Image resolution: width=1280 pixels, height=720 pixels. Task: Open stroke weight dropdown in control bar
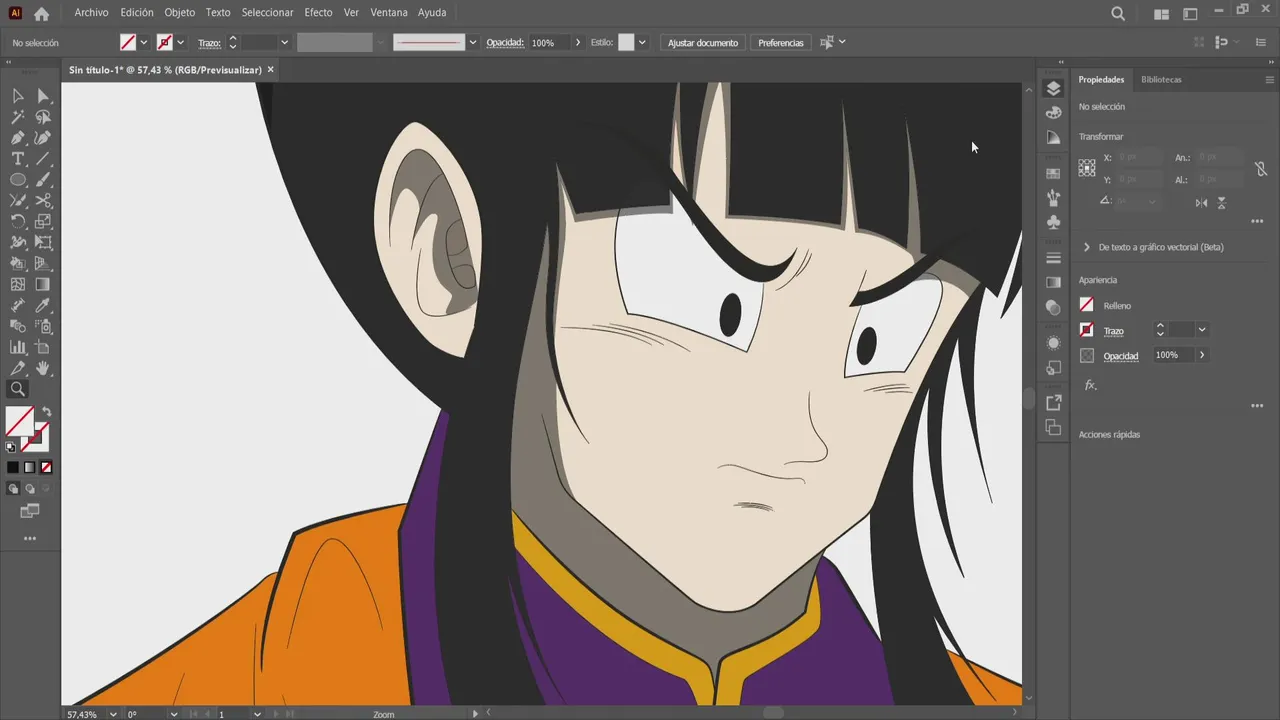(x=284, y=43)
